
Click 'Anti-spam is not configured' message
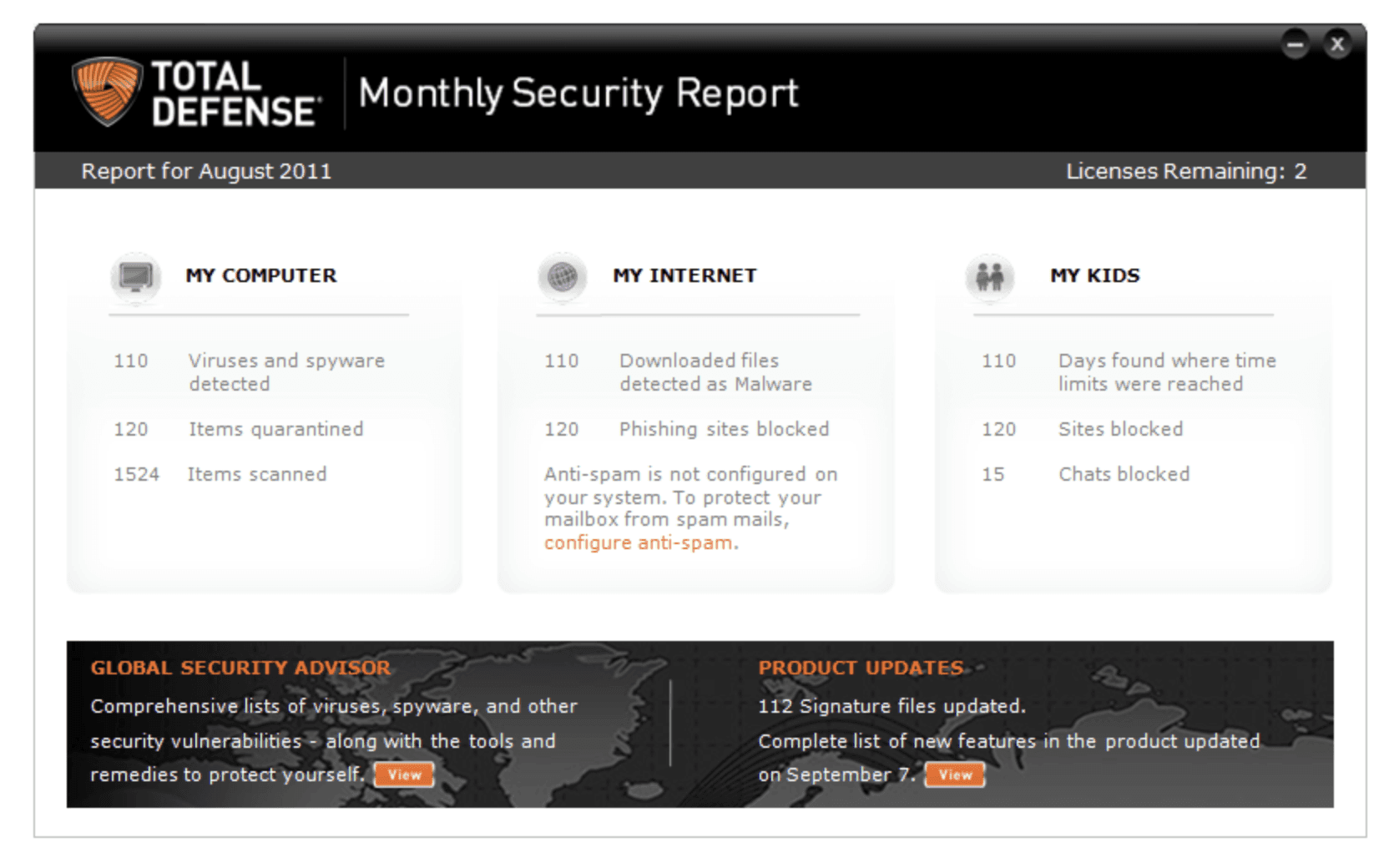690,508
